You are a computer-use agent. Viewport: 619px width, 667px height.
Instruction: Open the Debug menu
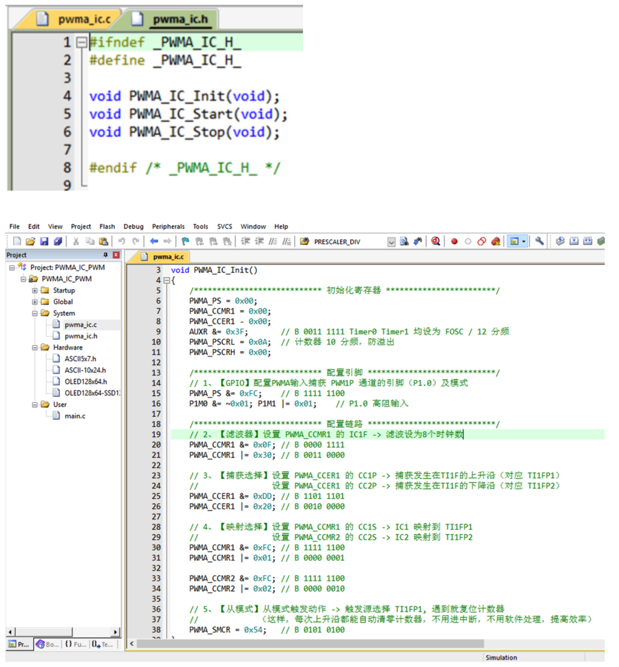[x=134, y=226]
